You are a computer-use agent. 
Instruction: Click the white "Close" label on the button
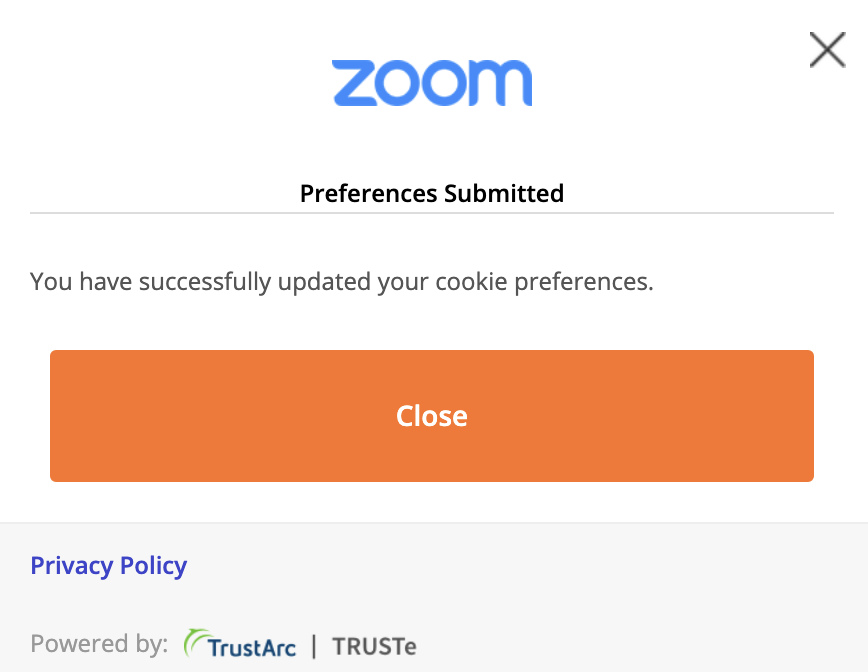tap(432, 416)
